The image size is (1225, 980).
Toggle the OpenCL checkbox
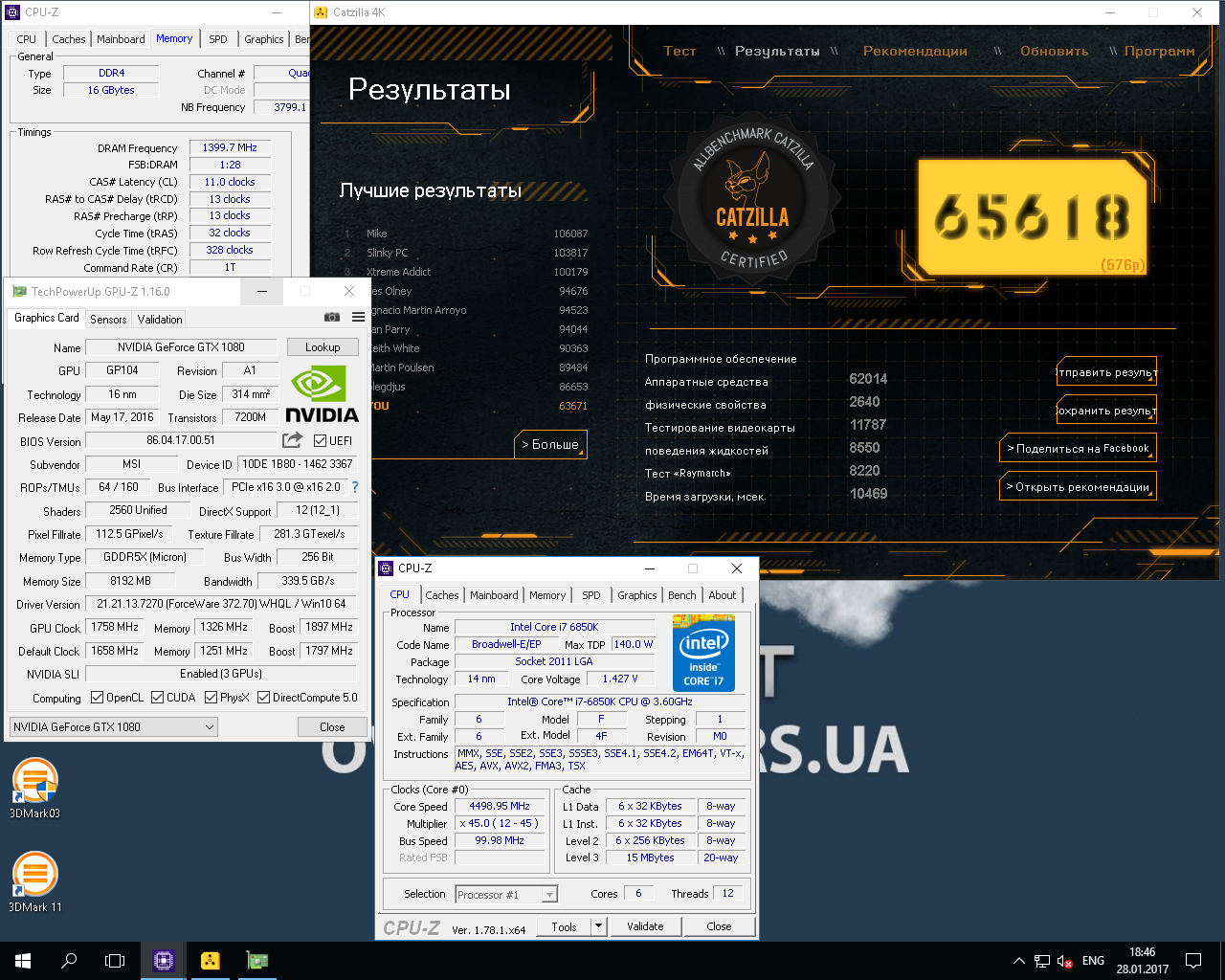click(x=97, y=698)
